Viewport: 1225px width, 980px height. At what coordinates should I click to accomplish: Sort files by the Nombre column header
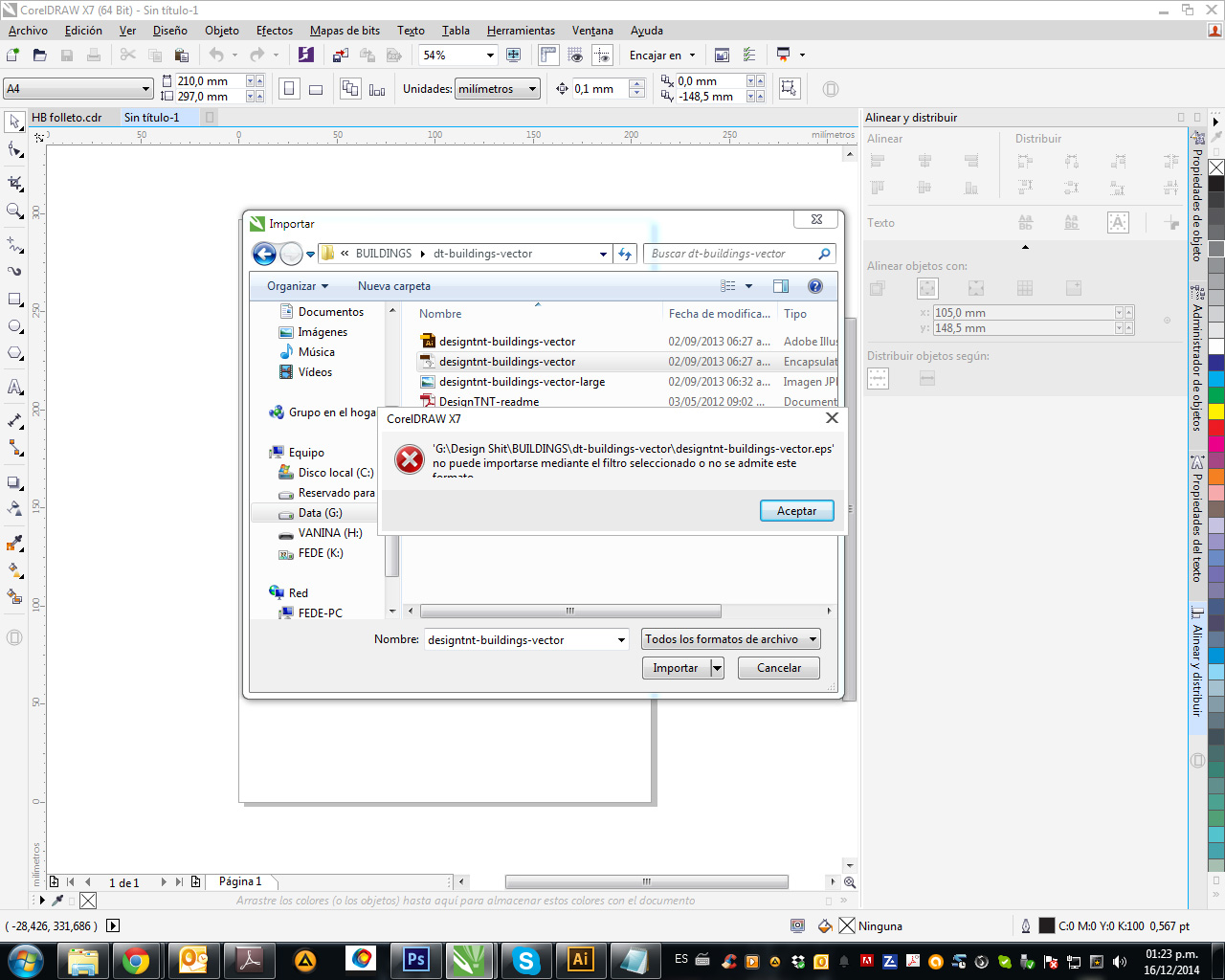440,314
